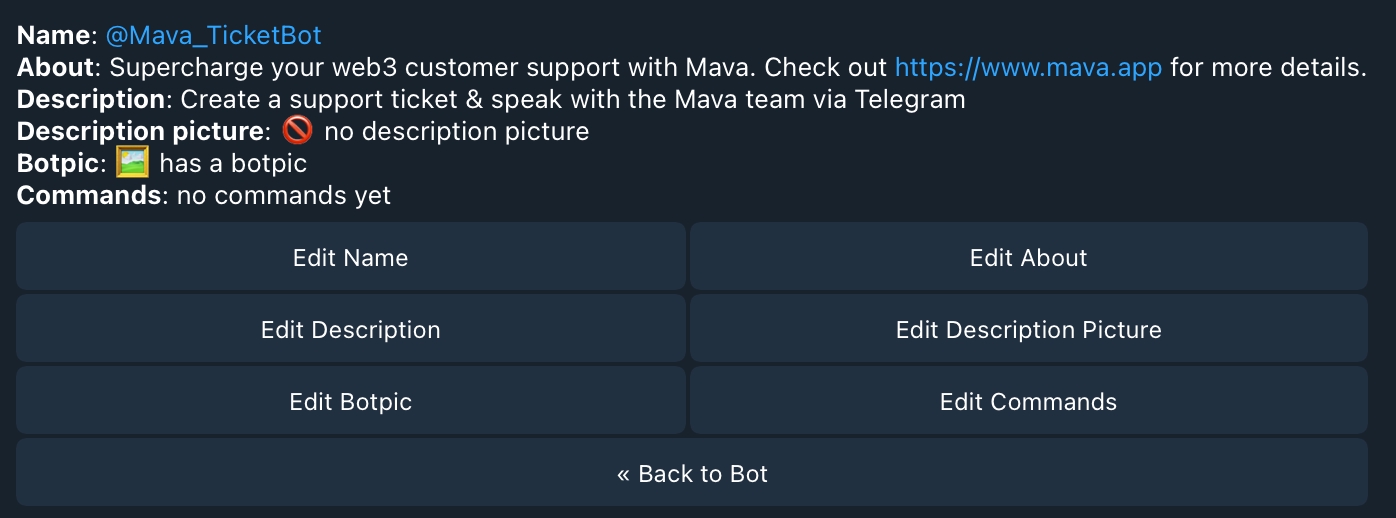Click the framed picture emoji icon
1396x518 pixels.
pyautogui.click(x=132, y=163)
